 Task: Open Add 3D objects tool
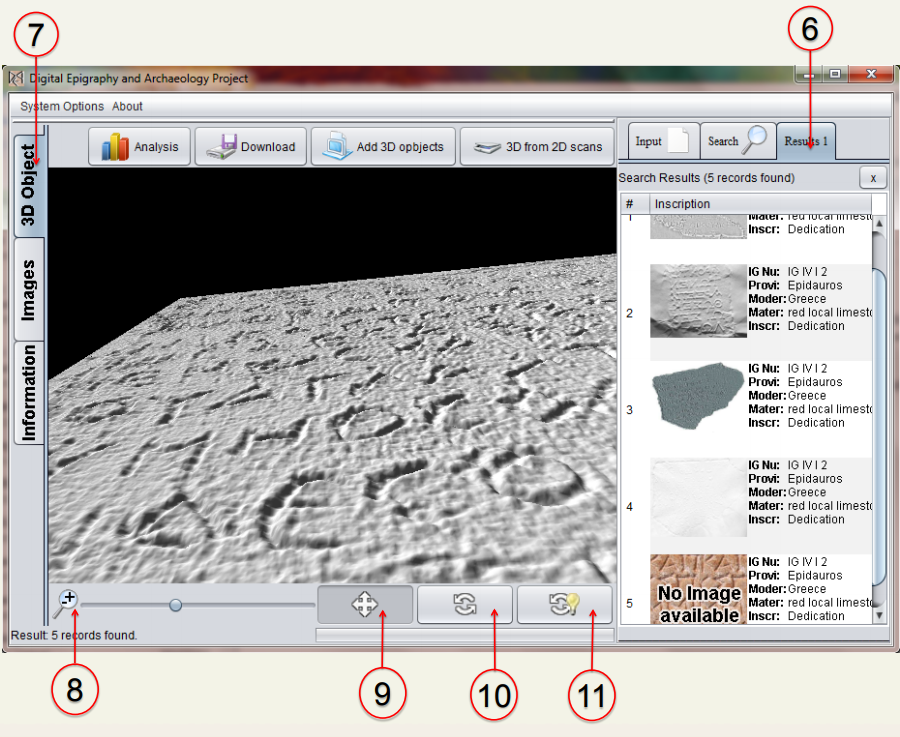[x=385, y=147]
